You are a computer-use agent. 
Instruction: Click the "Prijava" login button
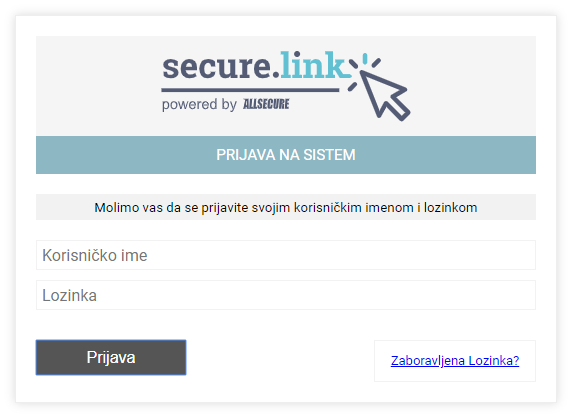point(111,358)
